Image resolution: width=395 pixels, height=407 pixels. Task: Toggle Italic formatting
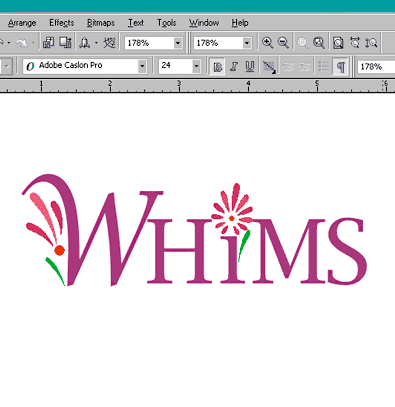(234, 67)
